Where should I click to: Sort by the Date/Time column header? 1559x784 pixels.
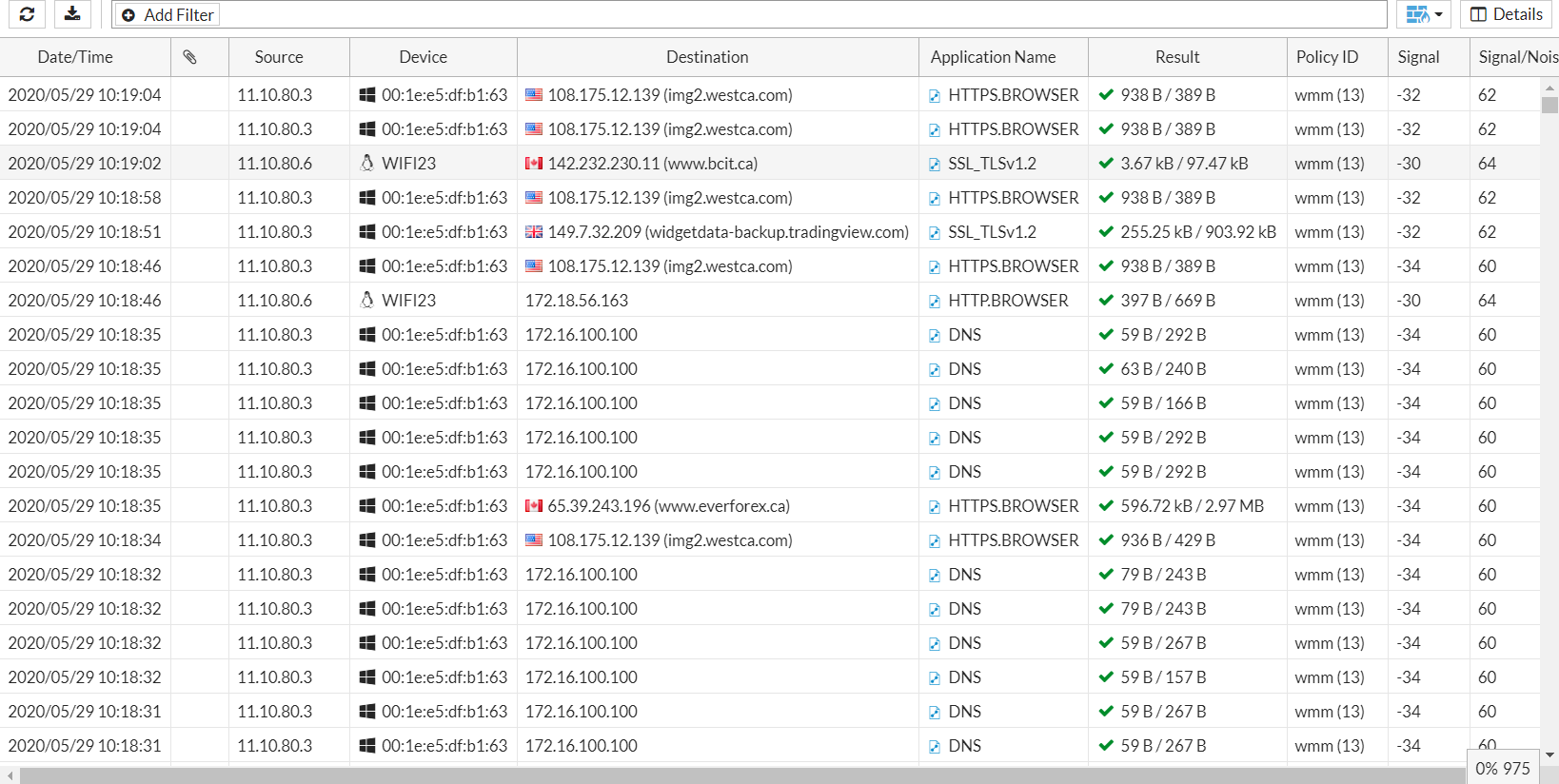(75, 57)
